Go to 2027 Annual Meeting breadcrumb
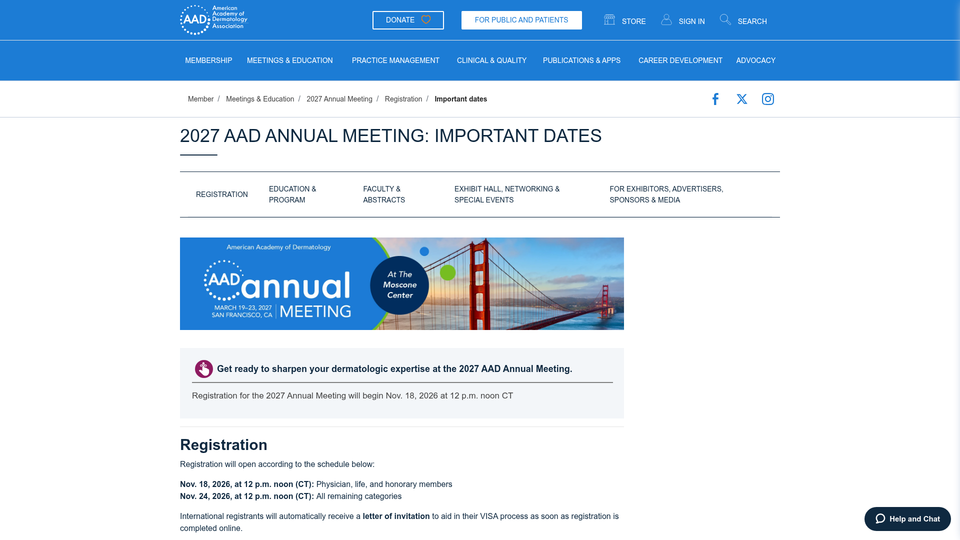This screenshot has height=540, width=960. pos(339,99)
